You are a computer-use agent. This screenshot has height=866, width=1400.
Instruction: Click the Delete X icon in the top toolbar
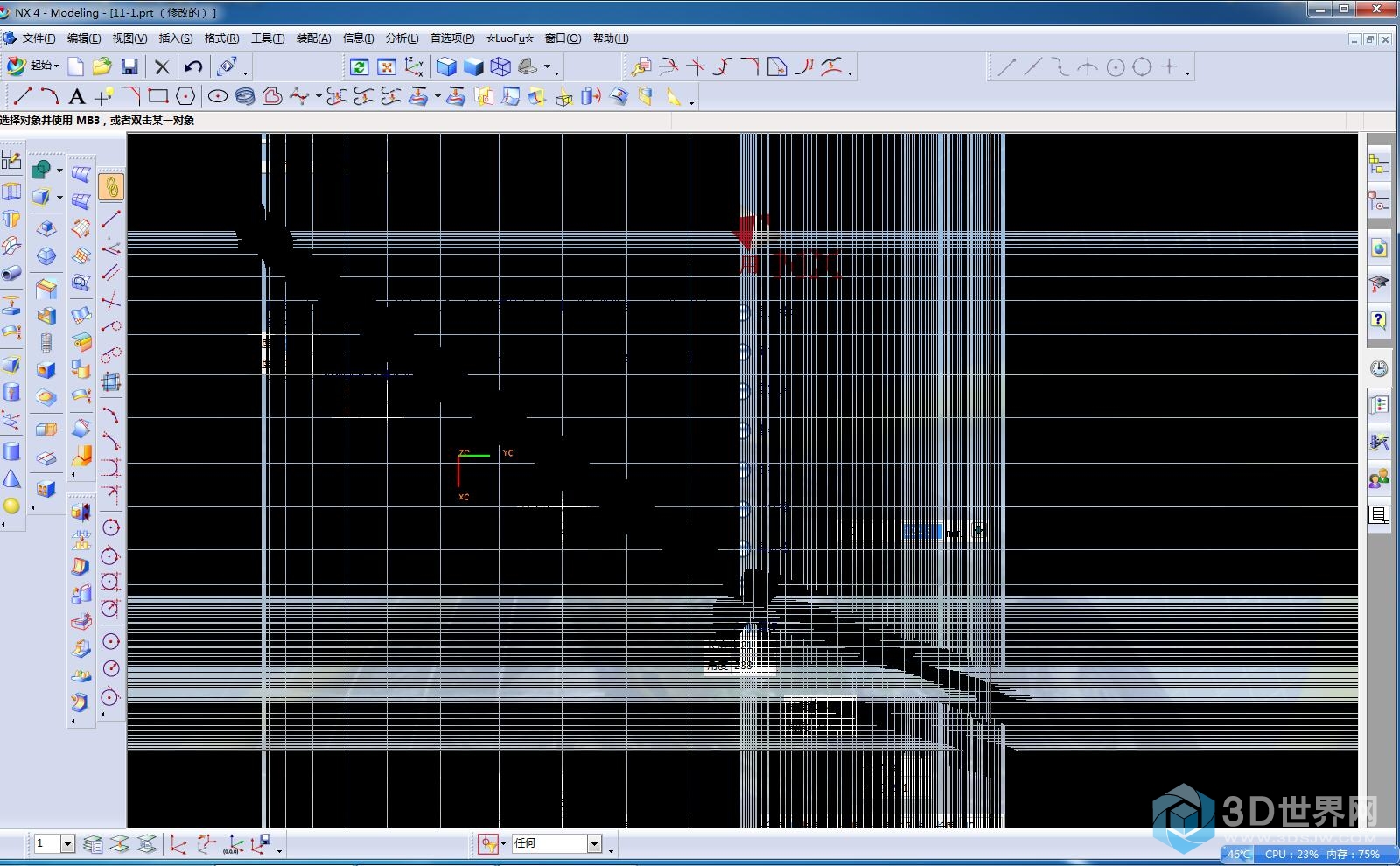[162, 67]
